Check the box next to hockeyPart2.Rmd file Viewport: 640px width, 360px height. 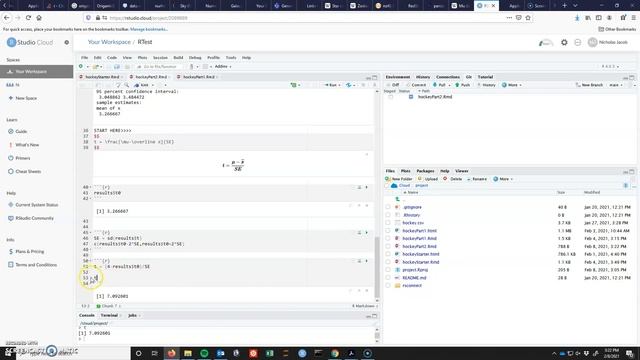click(x=388, y=247)
